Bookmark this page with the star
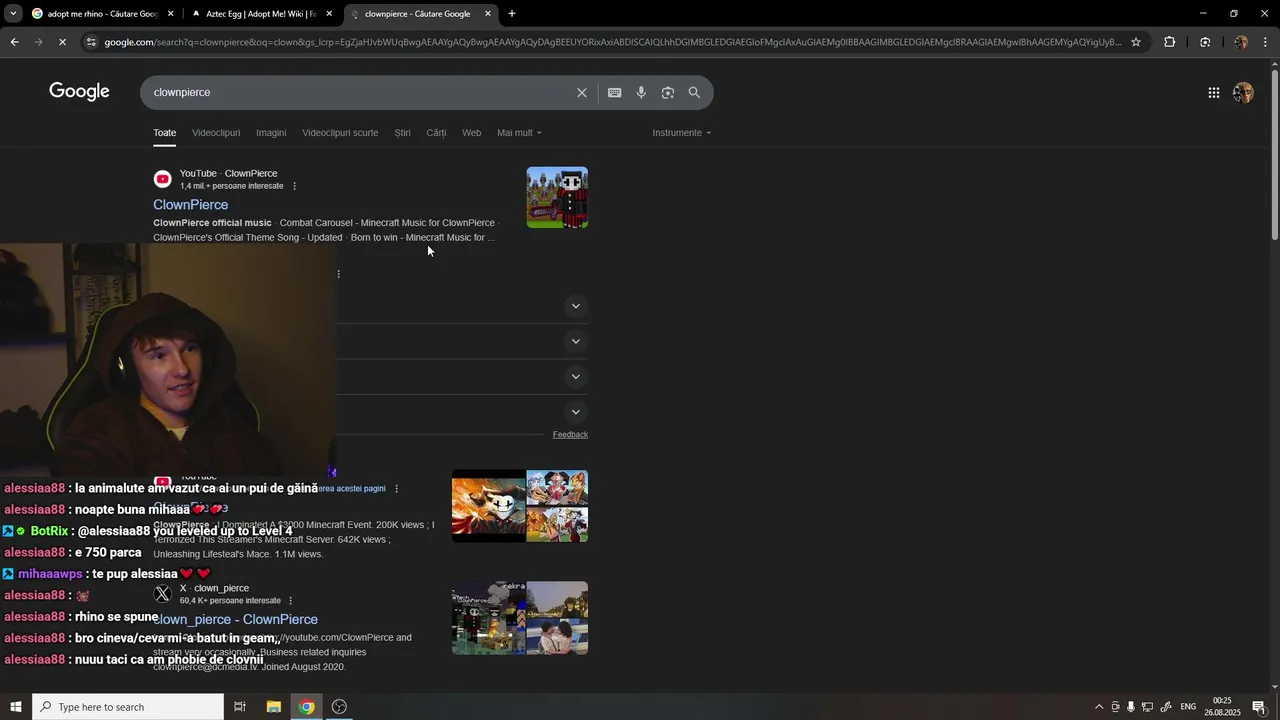 click(x=1136, y=42)
